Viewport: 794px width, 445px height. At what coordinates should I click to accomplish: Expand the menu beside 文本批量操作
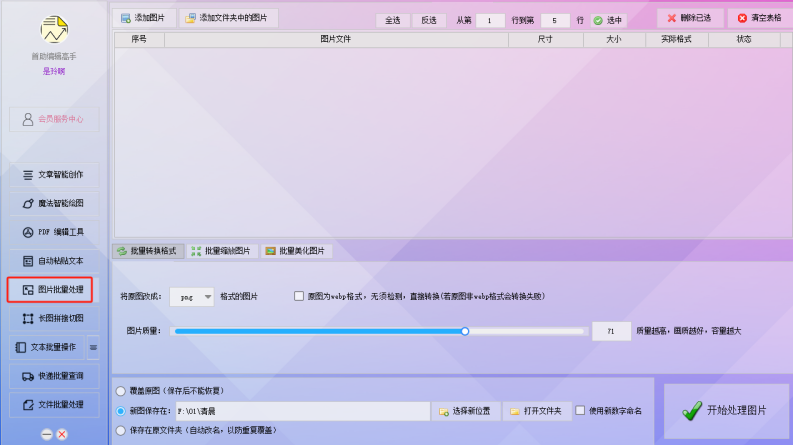(93, 347)
